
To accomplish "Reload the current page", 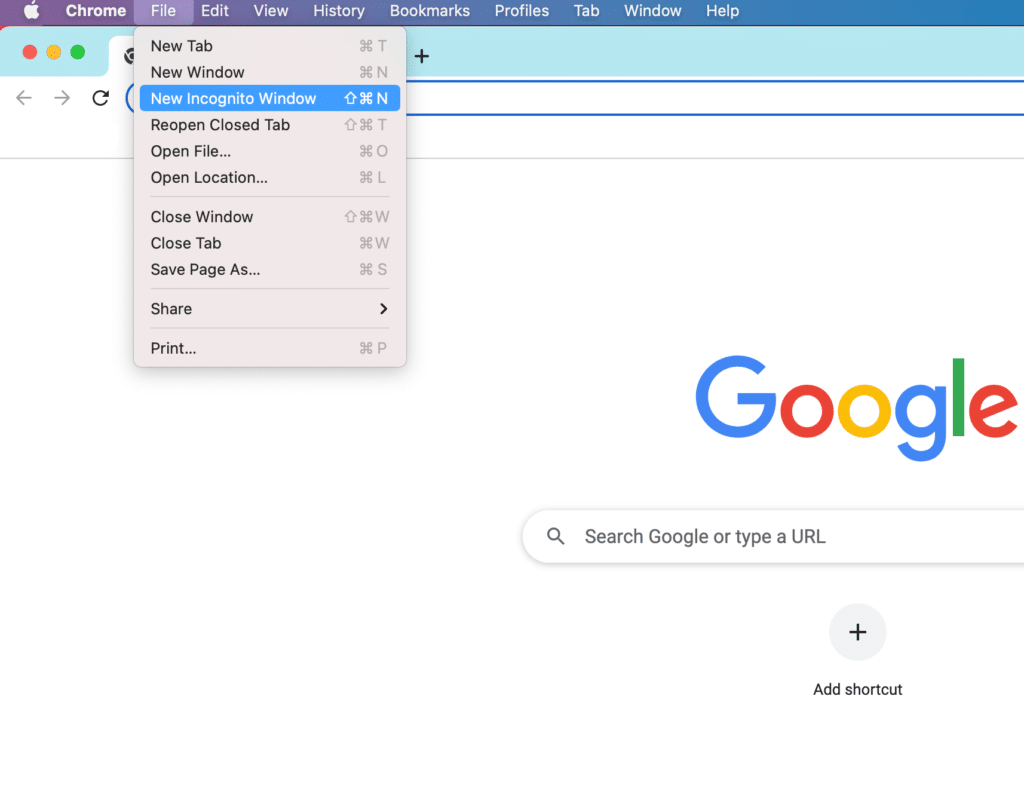I will click(100, 97).
